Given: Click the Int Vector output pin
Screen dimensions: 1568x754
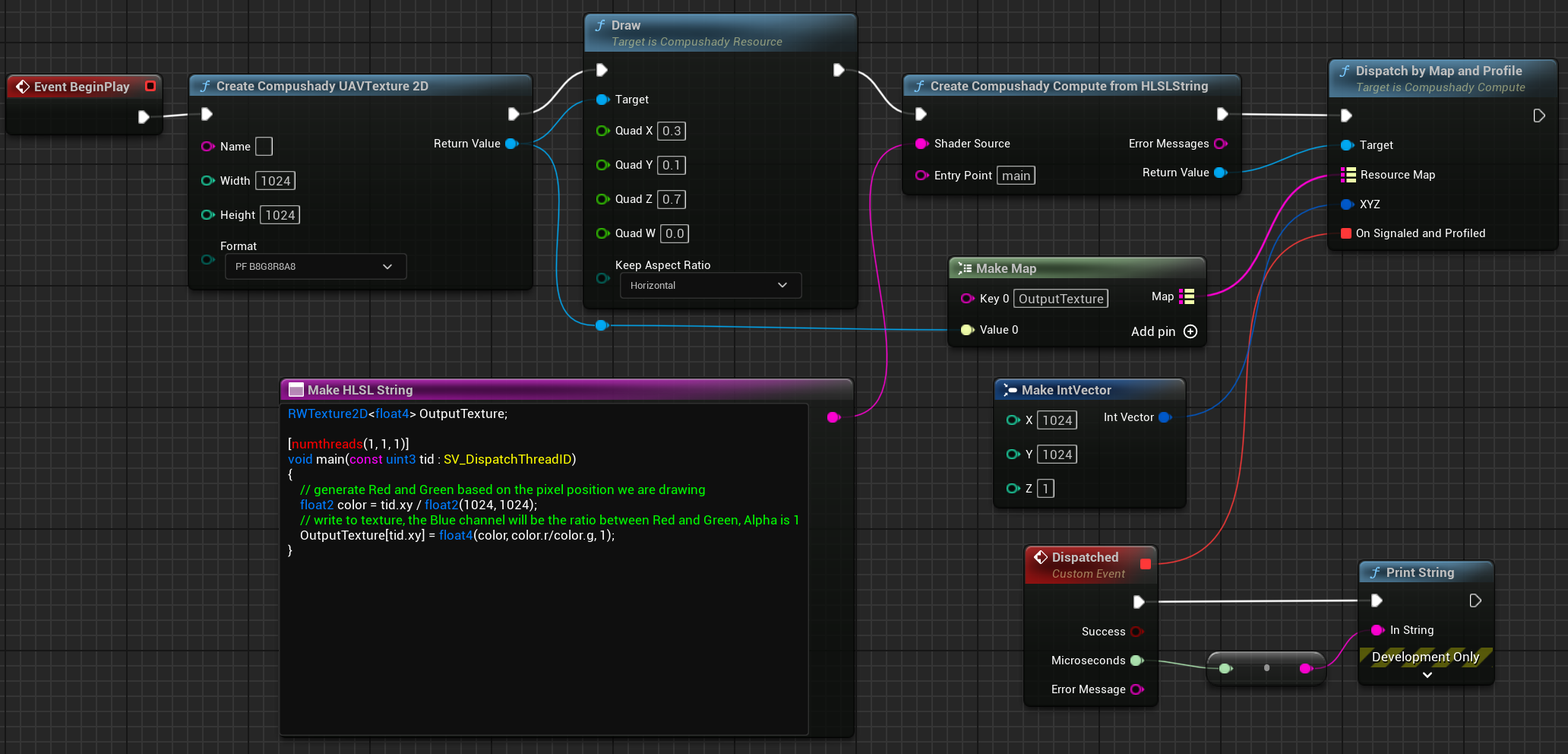Looking at the screenshot, I should [1165, 417].
